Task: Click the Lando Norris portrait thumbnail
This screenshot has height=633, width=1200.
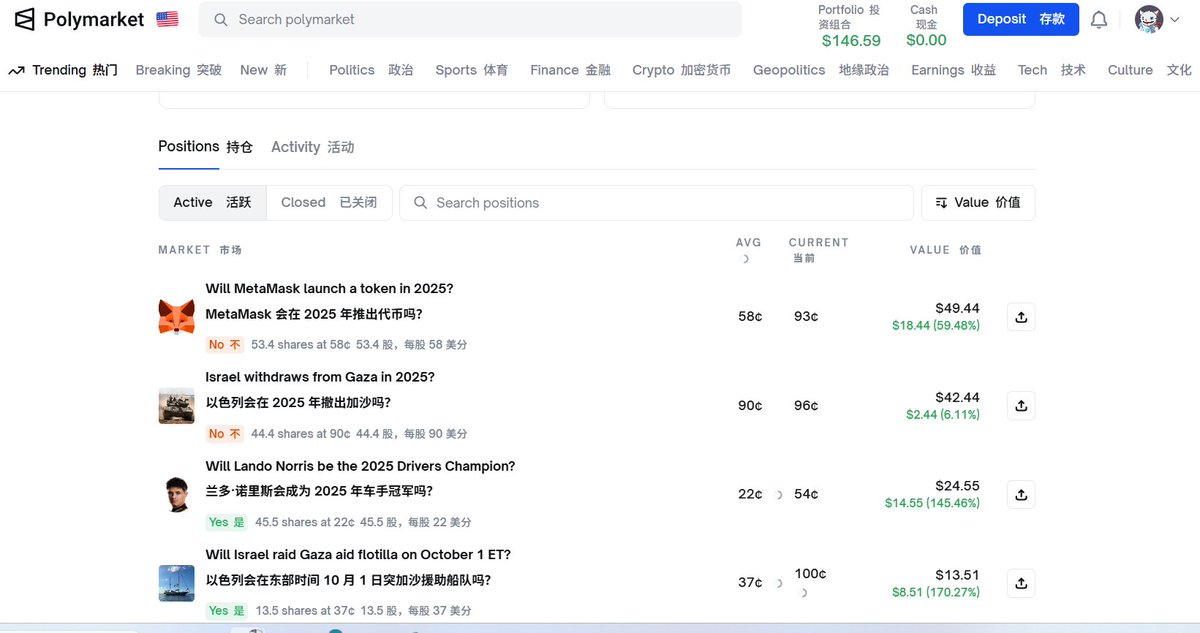Action: point(176,494)
